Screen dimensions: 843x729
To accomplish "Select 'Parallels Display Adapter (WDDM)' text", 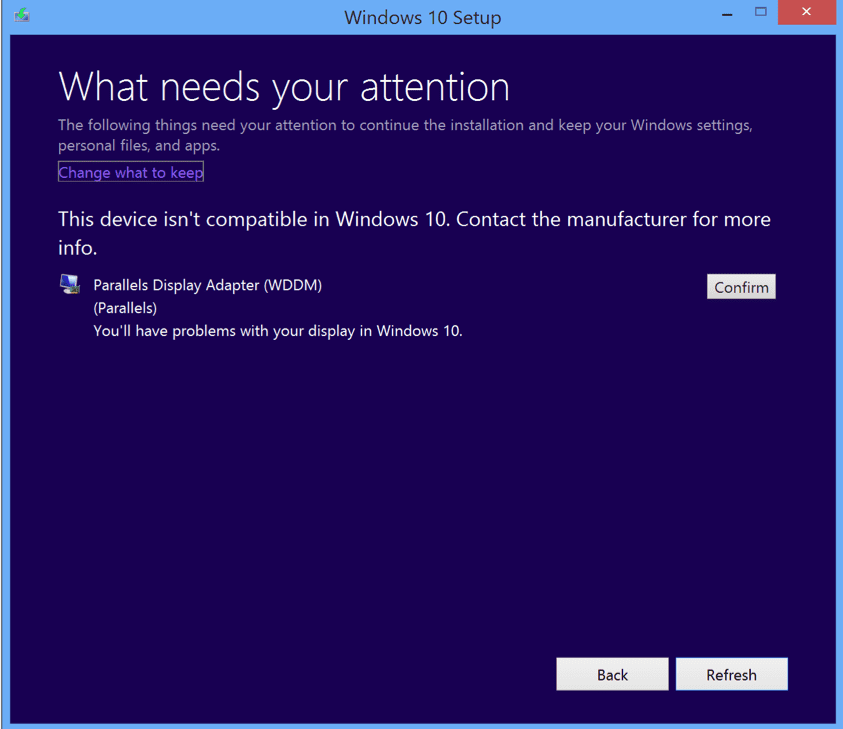I will click(208, 285).
